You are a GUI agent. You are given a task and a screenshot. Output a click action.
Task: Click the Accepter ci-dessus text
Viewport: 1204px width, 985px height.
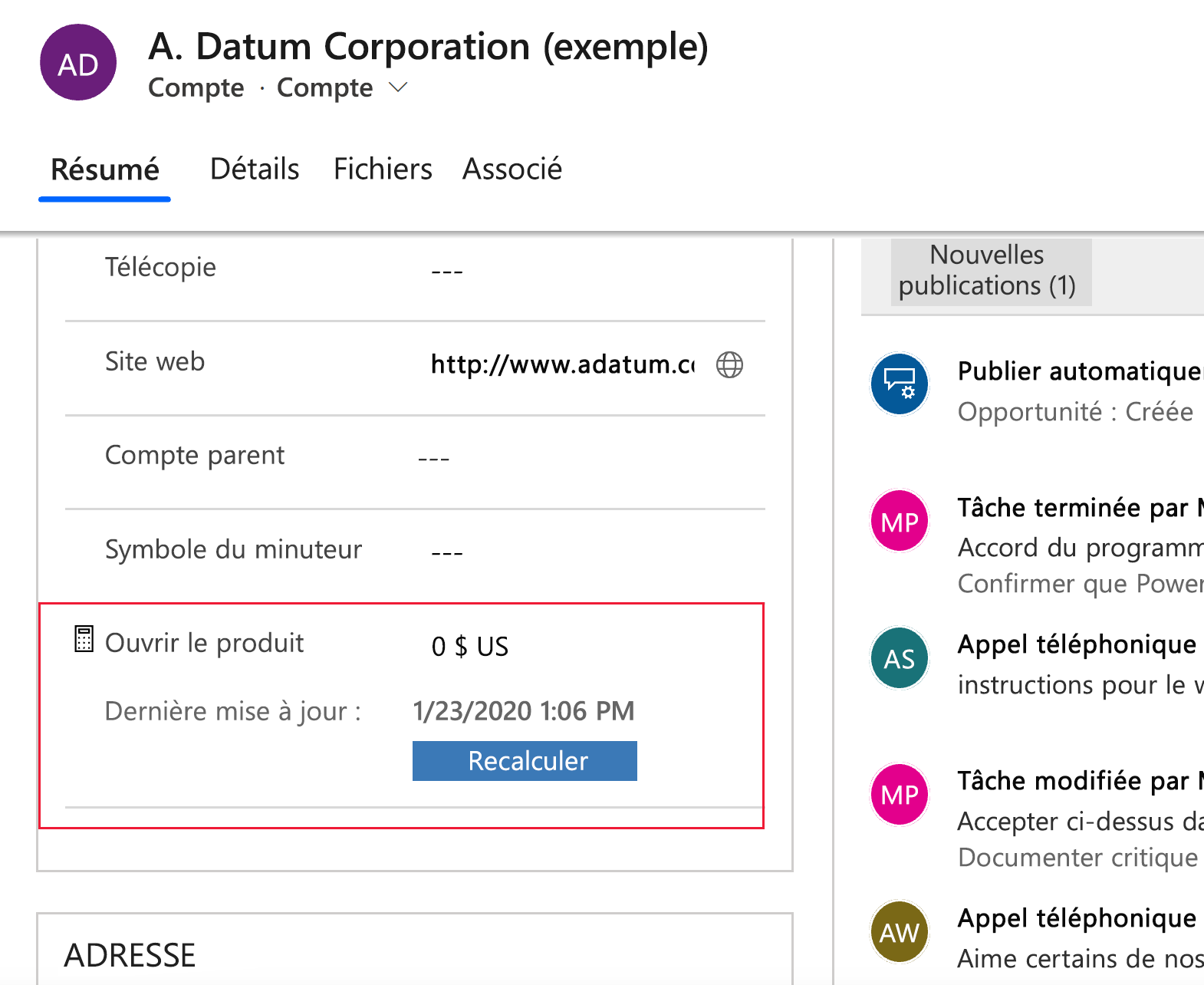[1081, 822]
